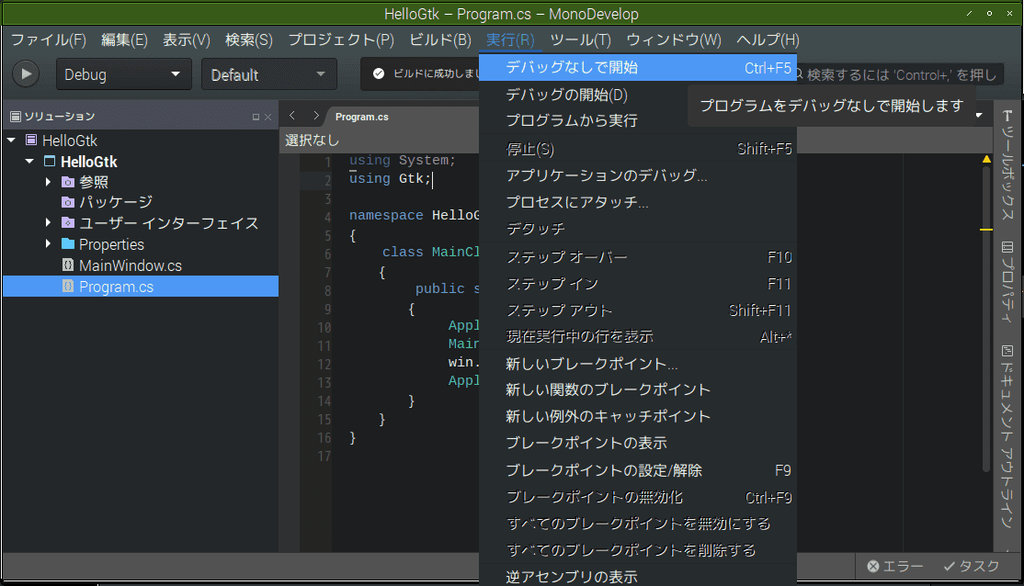Click the ユーザー インターフェイス folder icon

point(68,223)
